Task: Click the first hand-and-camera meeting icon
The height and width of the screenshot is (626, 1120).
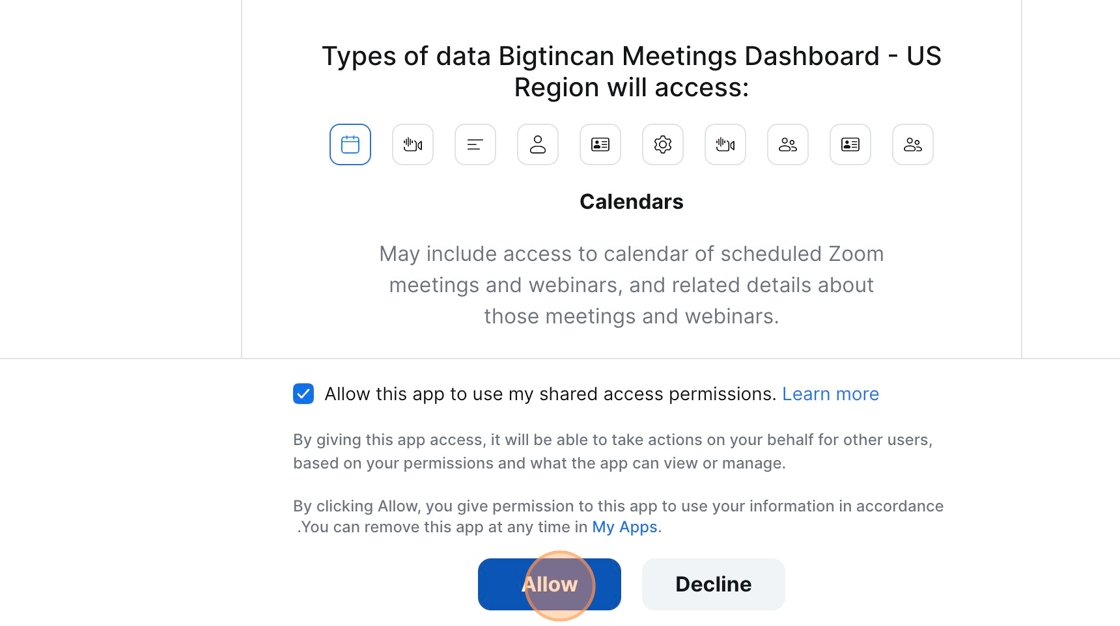Action: (413, 145)
